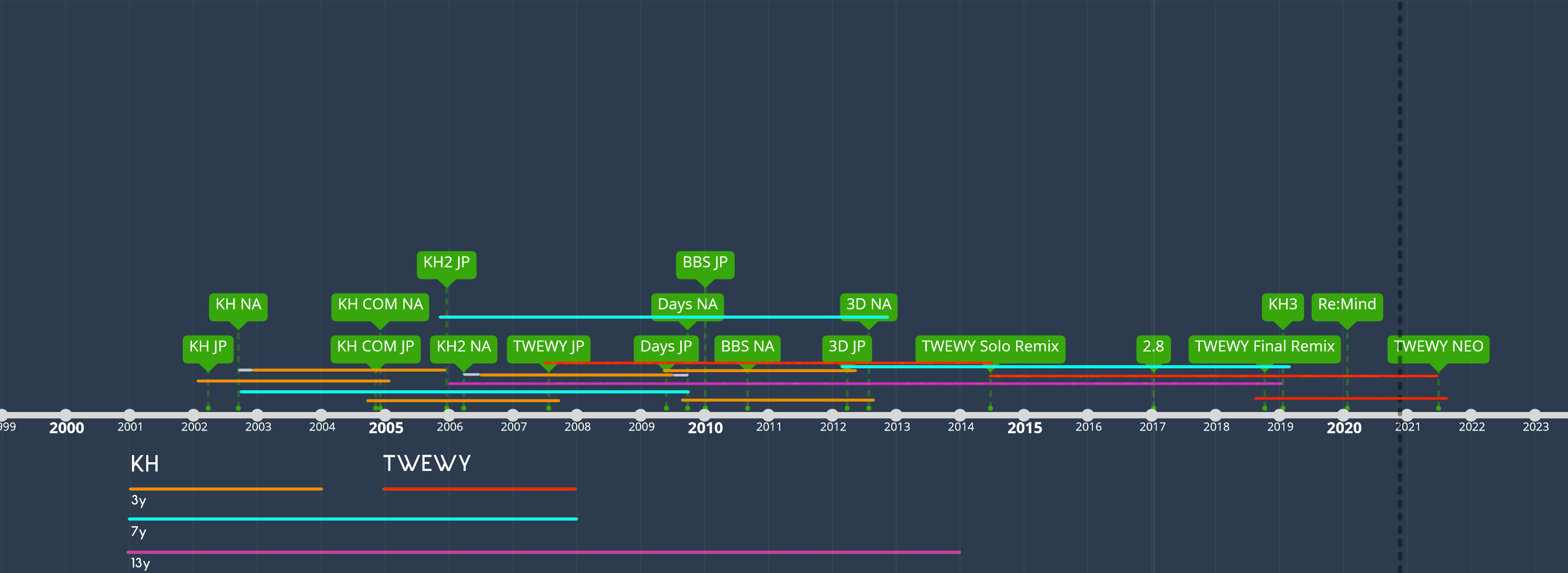Select the 2017 axis label

[1153, 427]
